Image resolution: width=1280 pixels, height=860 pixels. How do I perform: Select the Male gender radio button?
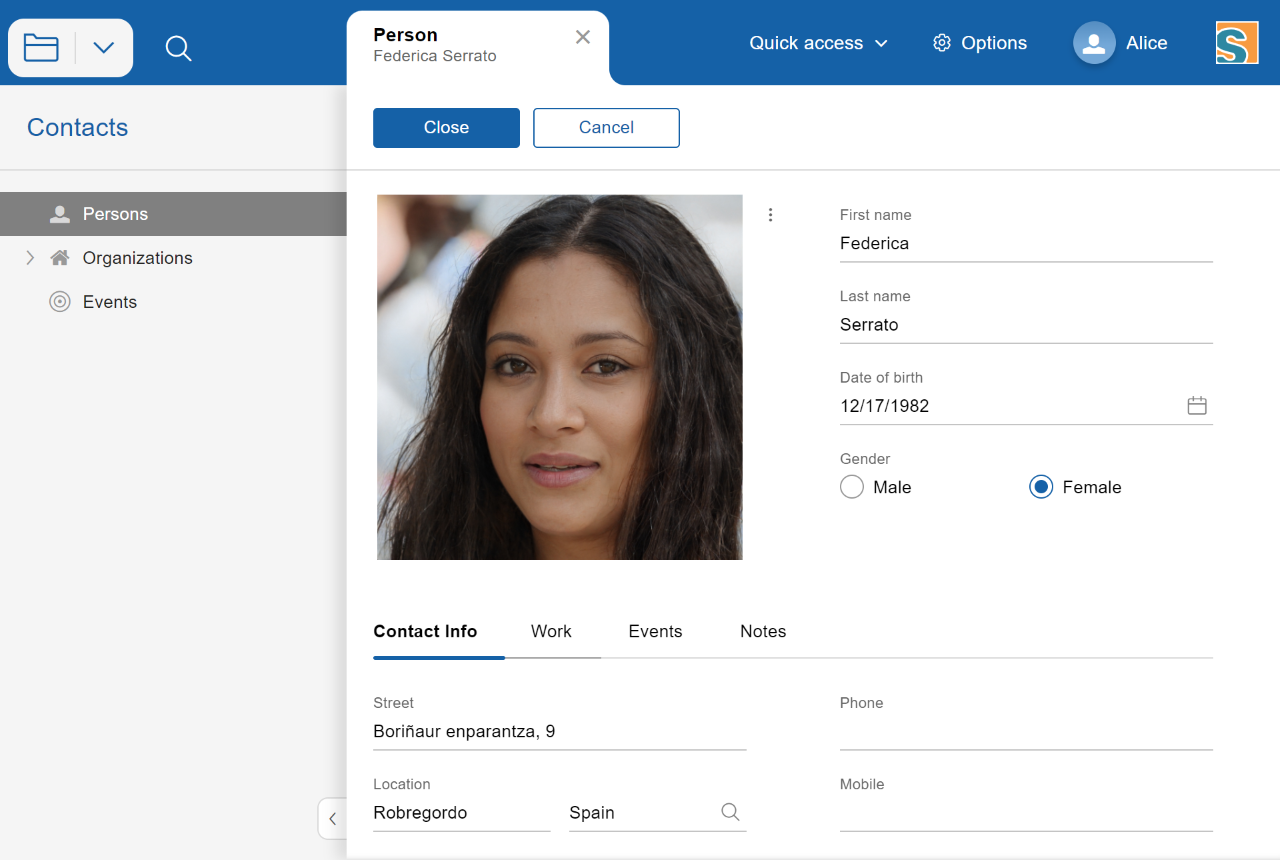[852, 487]
